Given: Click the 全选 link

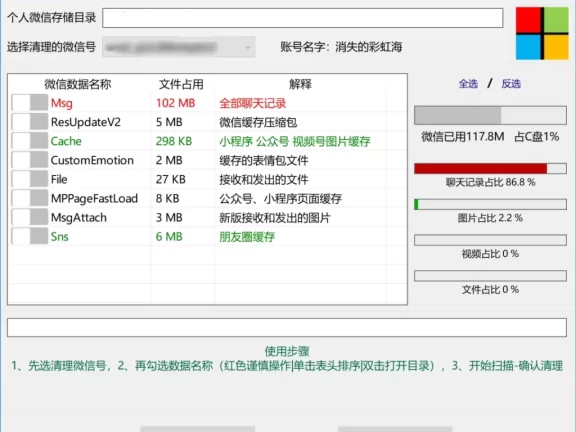Looking at the screenshot, I should [468, 84].
